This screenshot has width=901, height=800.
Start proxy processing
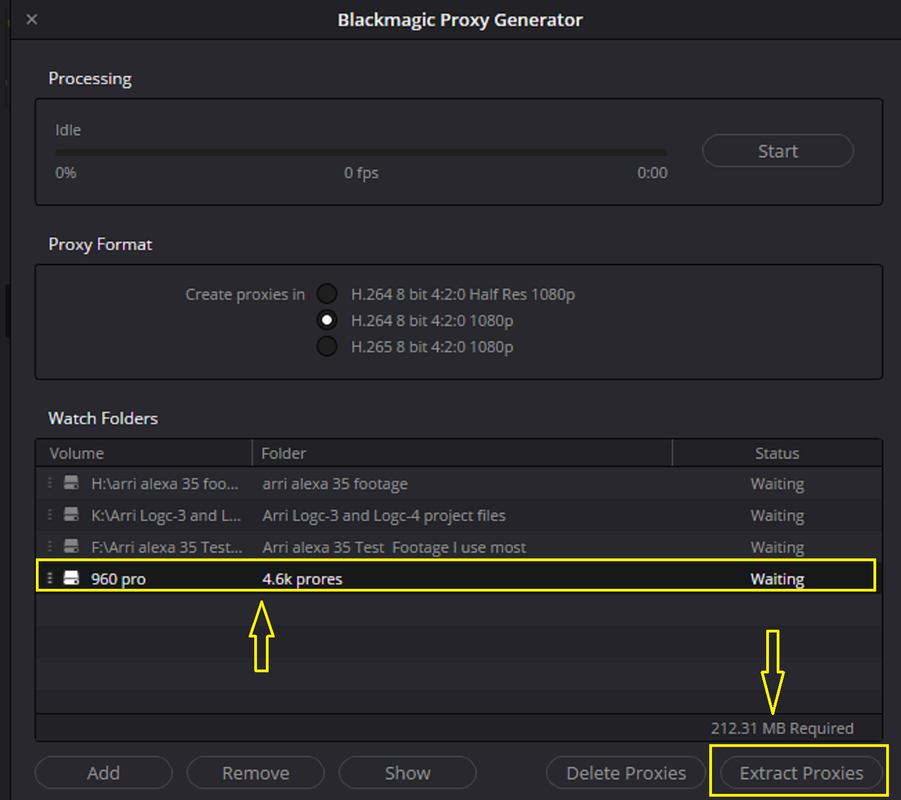(777, 151)
